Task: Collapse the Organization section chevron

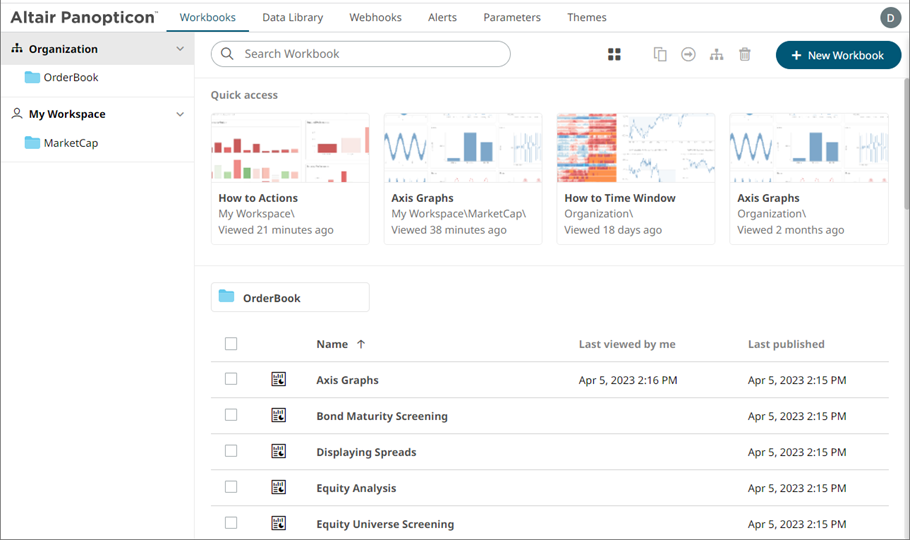Action: (180, 49)
